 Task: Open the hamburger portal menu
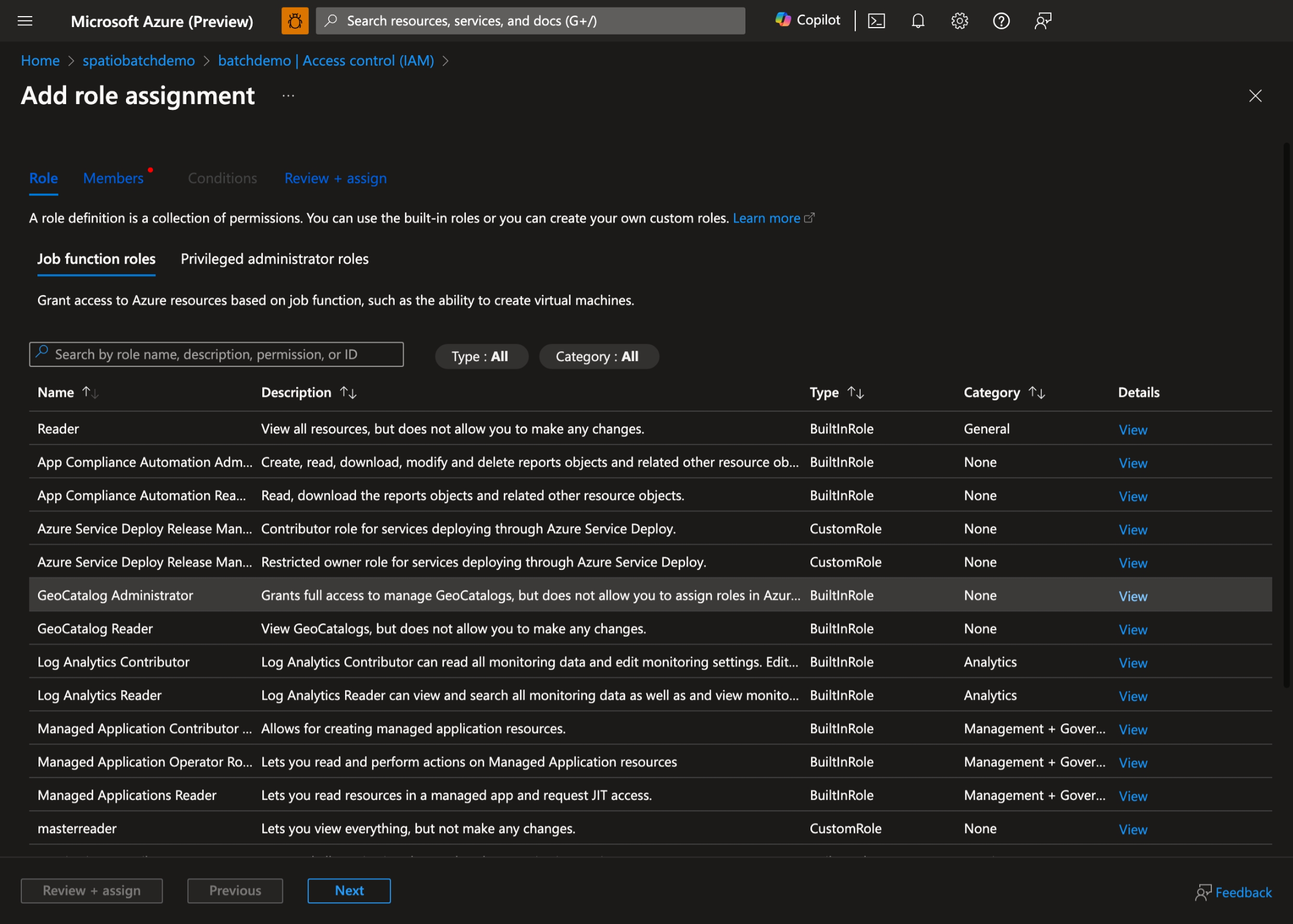click(25, 21)
